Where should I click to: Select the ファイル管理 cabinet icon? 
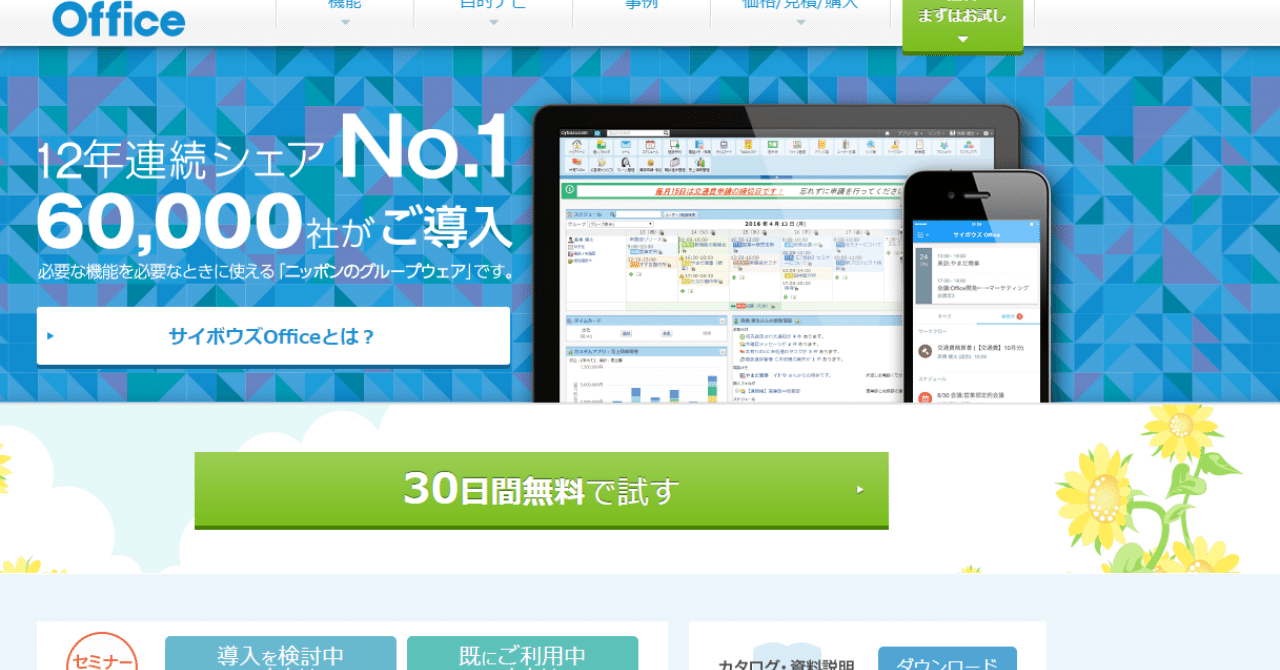[x=798, y=146]
